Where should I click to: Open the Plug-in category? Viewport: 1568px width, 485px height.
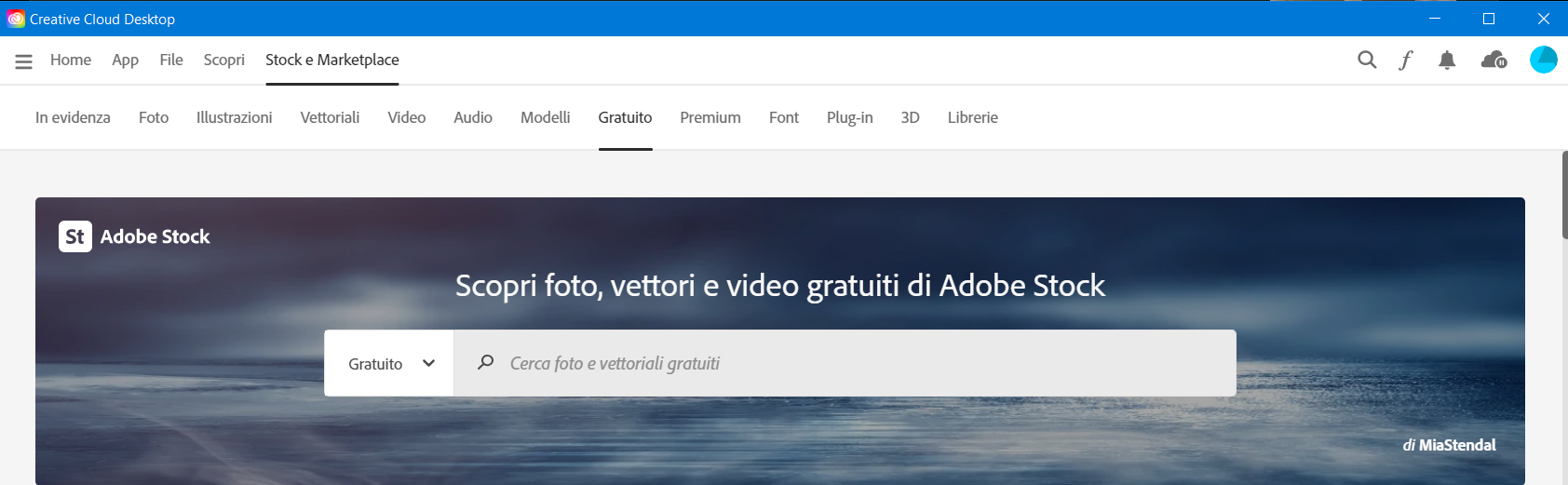[x=850, y=117]
